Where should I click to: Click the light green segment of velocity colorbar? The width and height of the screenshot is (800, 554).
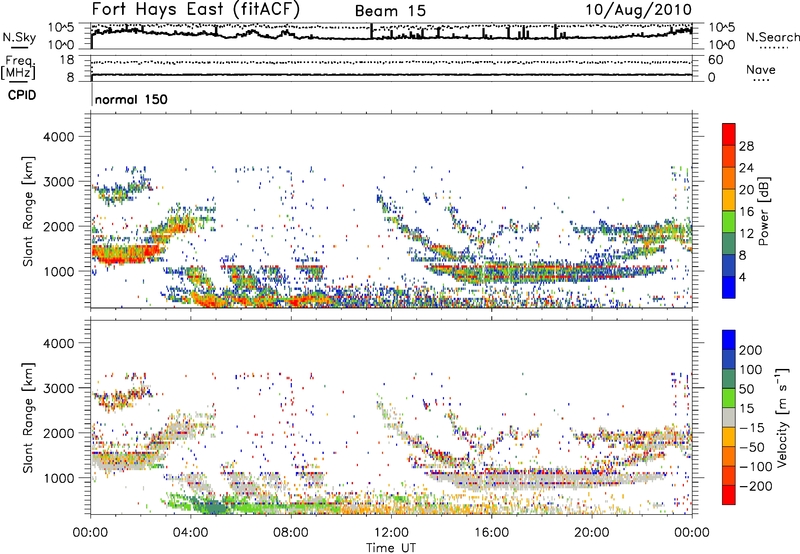[729, 398]
